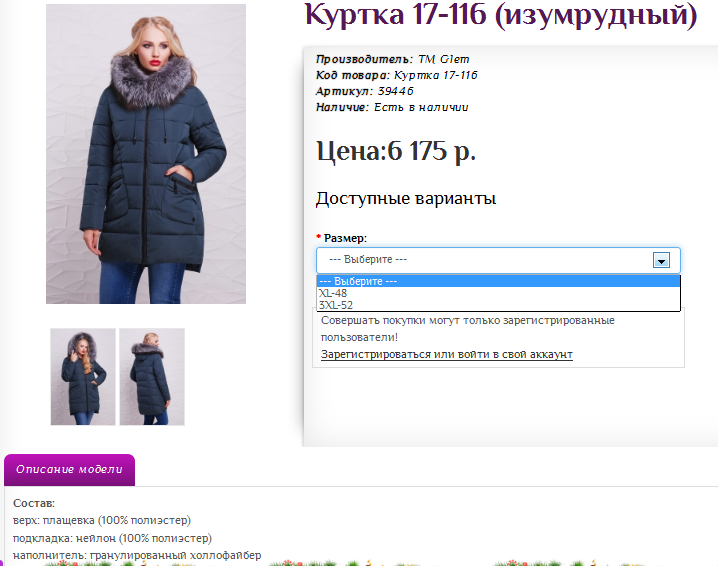Screen dimensions: 718x566
Task: Click the line 'верх: плащевка (100% полиэстер)'
Action: (102, 521)
